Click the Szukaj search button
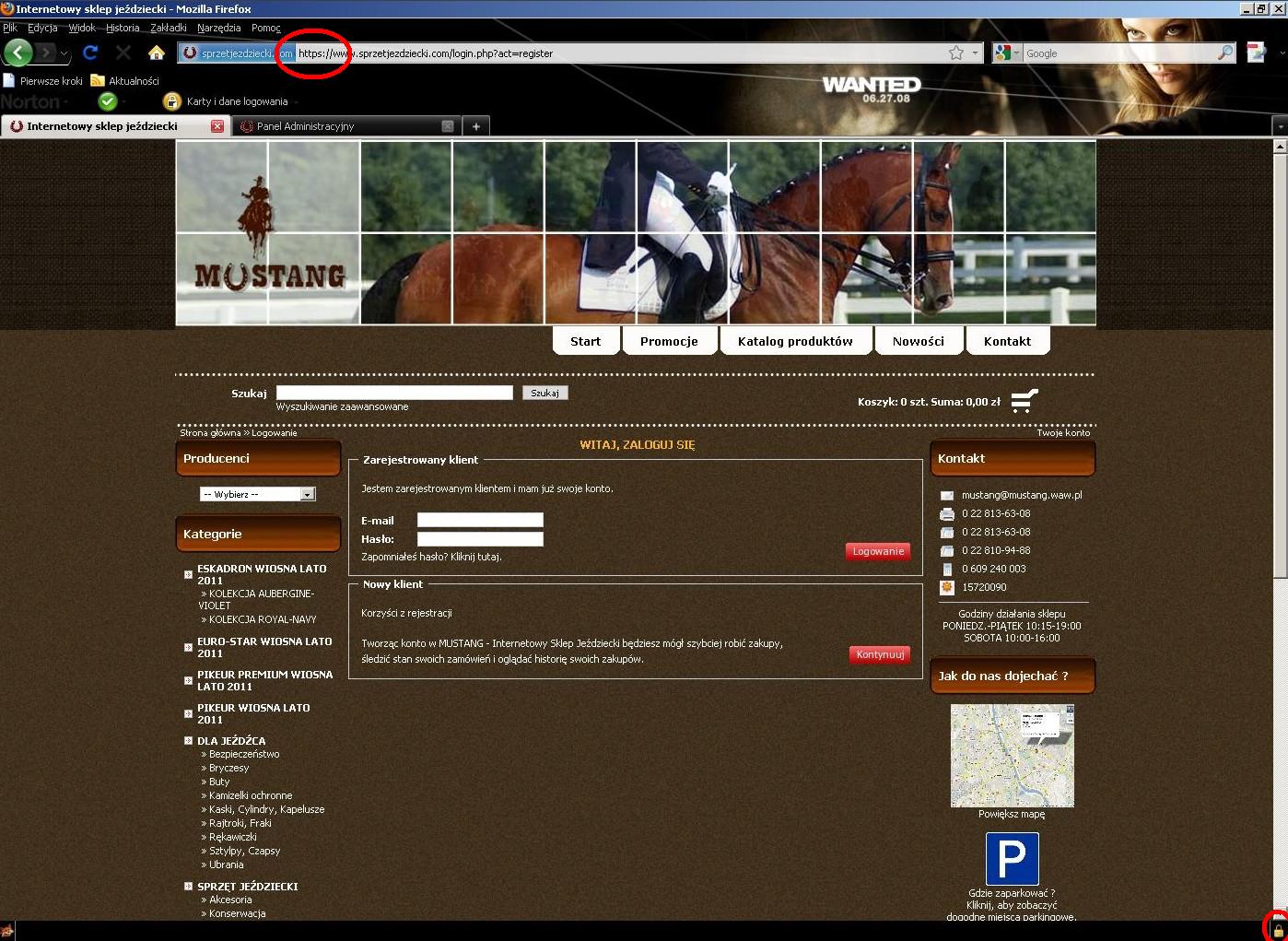1288x941 pixels. coord(544,393)
